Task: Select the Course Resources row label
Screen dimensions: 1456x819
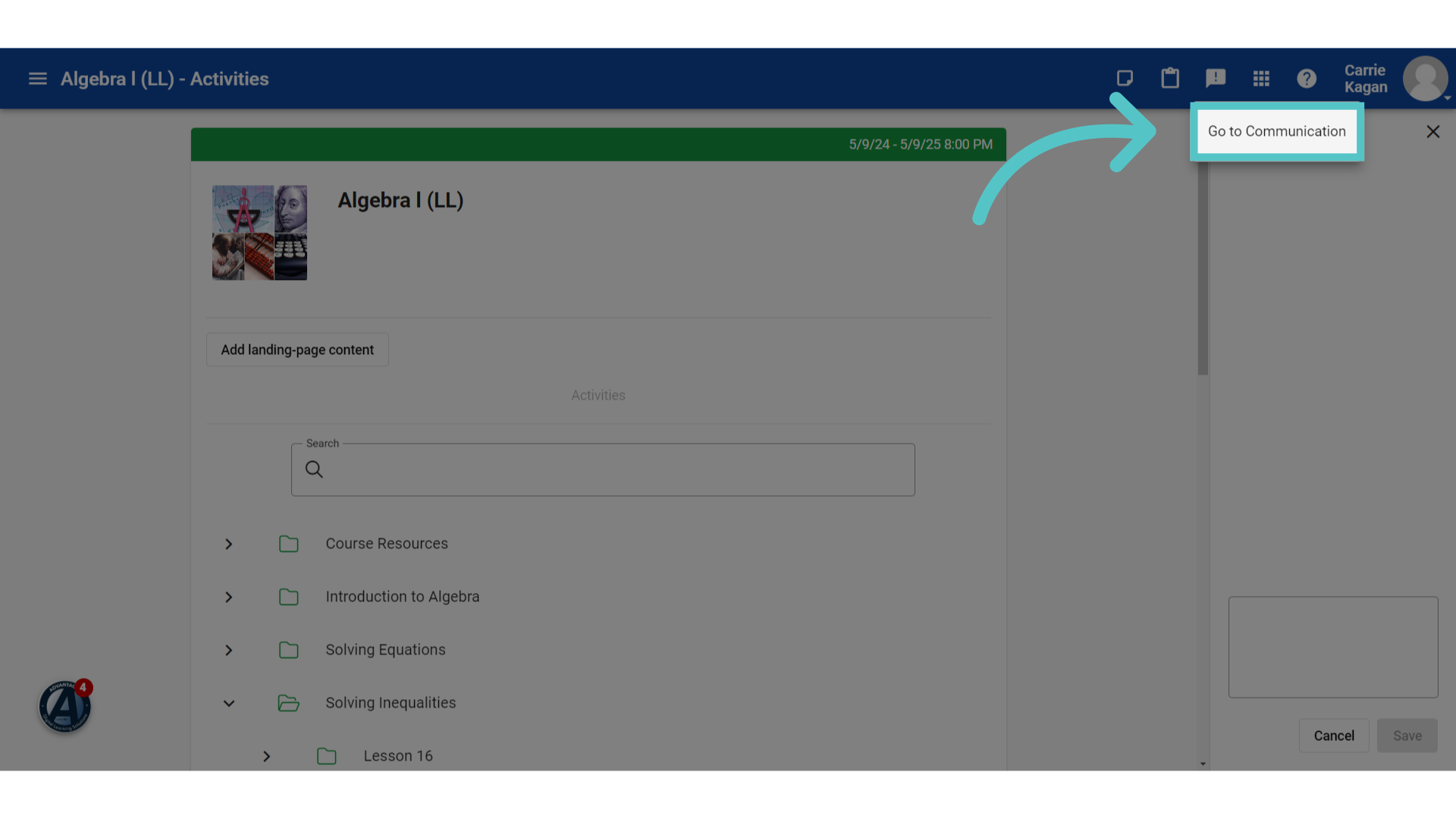Action: tap(387, 544)
